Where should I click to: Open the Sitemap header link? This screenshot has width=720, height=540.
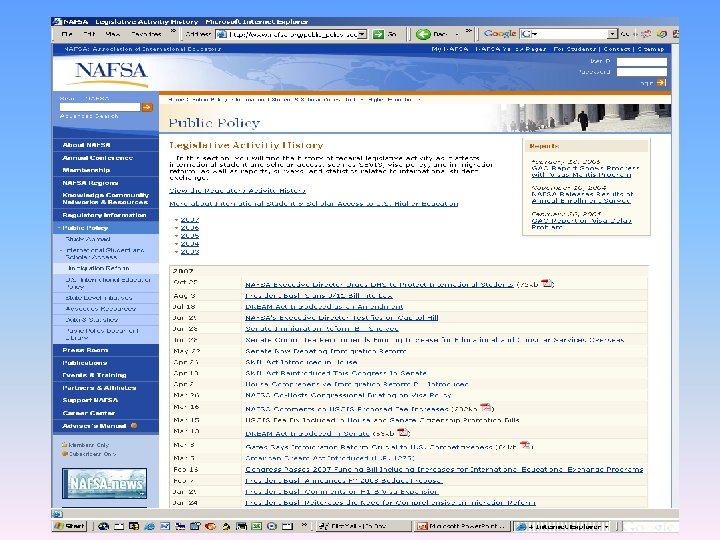651,49
